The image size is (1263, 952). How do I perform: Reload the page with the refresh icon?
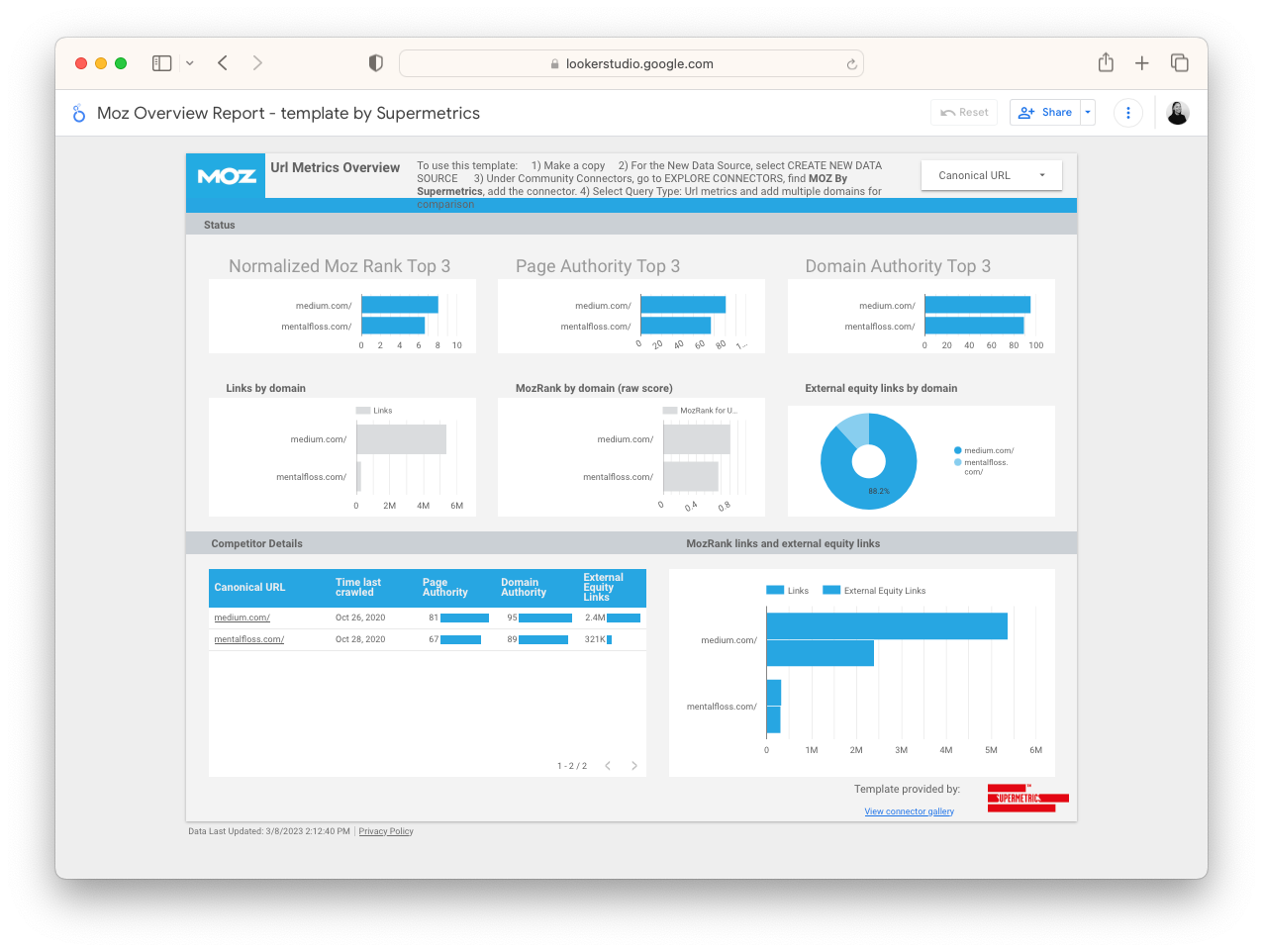(851, 64)
